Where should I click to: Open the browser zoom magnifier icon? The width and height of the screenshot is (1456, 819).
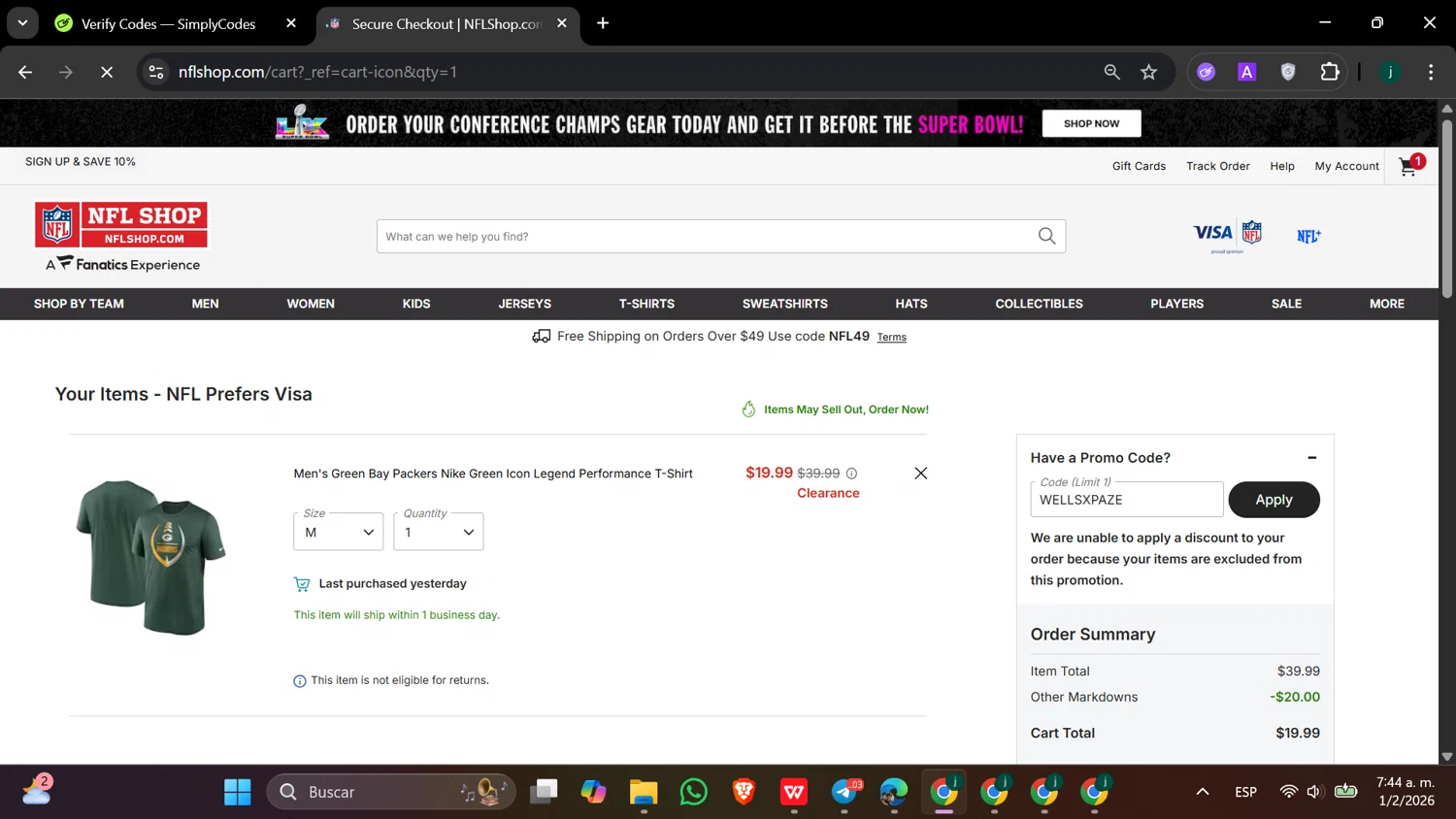coord(1112,72)
